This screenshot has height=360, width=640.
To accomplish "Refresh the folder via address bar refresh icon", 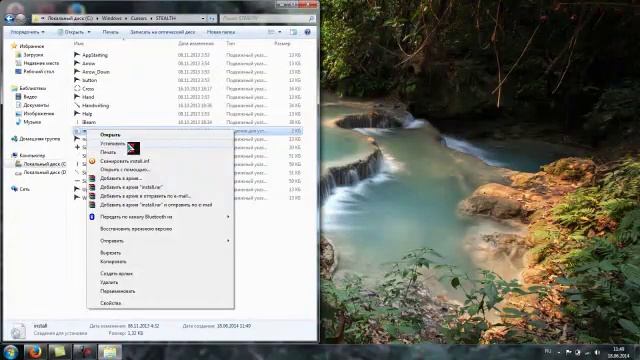I will [211, 18].
